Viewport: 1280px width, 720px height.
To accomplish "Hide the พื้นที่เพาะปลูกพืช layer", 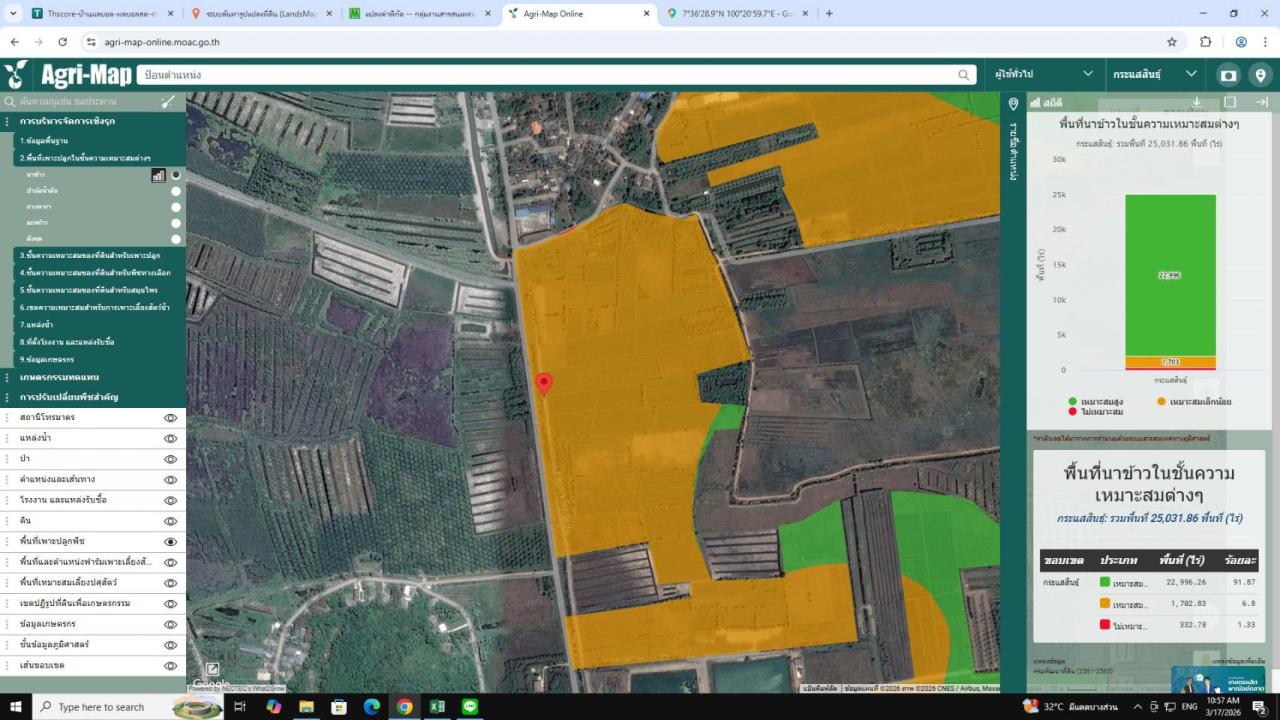I will point(170,542).
